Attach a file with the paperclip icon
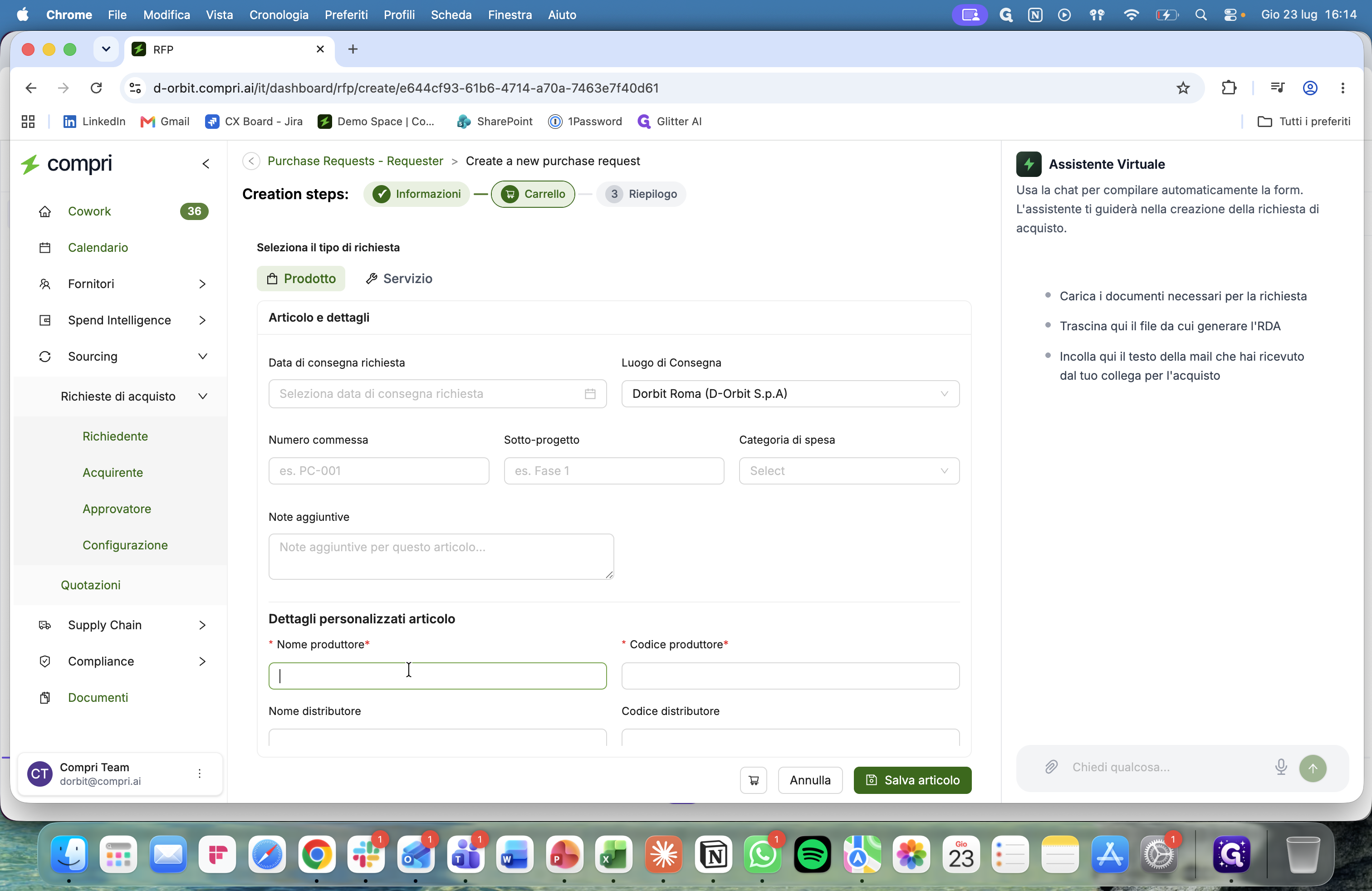Screen dimensions: 1372x891 pyautogui.click(x=1051, y=767)
